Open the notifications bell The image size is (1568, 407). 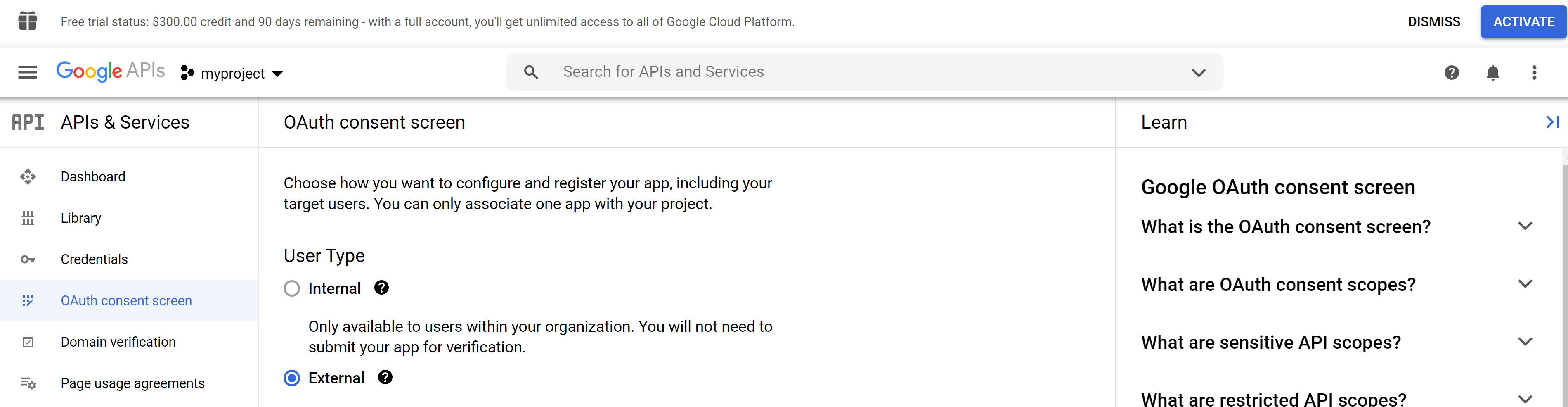(1492, 72)
